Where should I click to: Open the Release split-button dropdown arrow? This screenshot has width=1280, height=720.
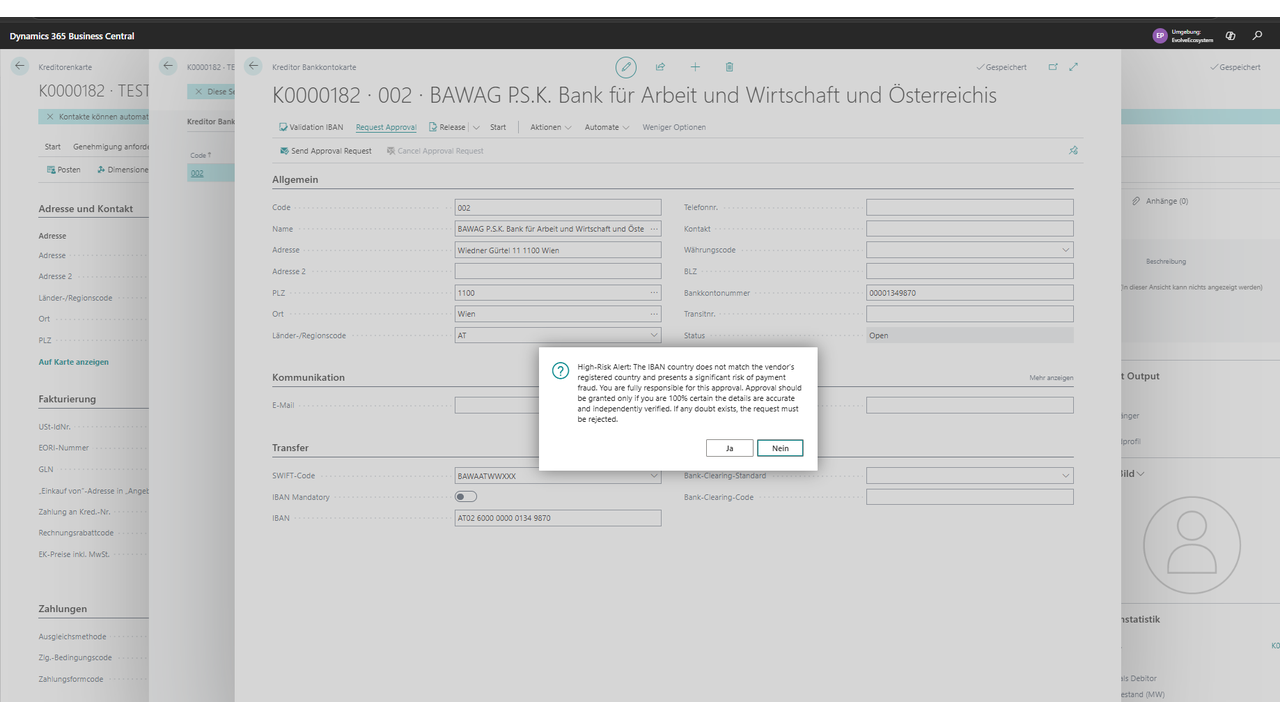click(476, 127)
